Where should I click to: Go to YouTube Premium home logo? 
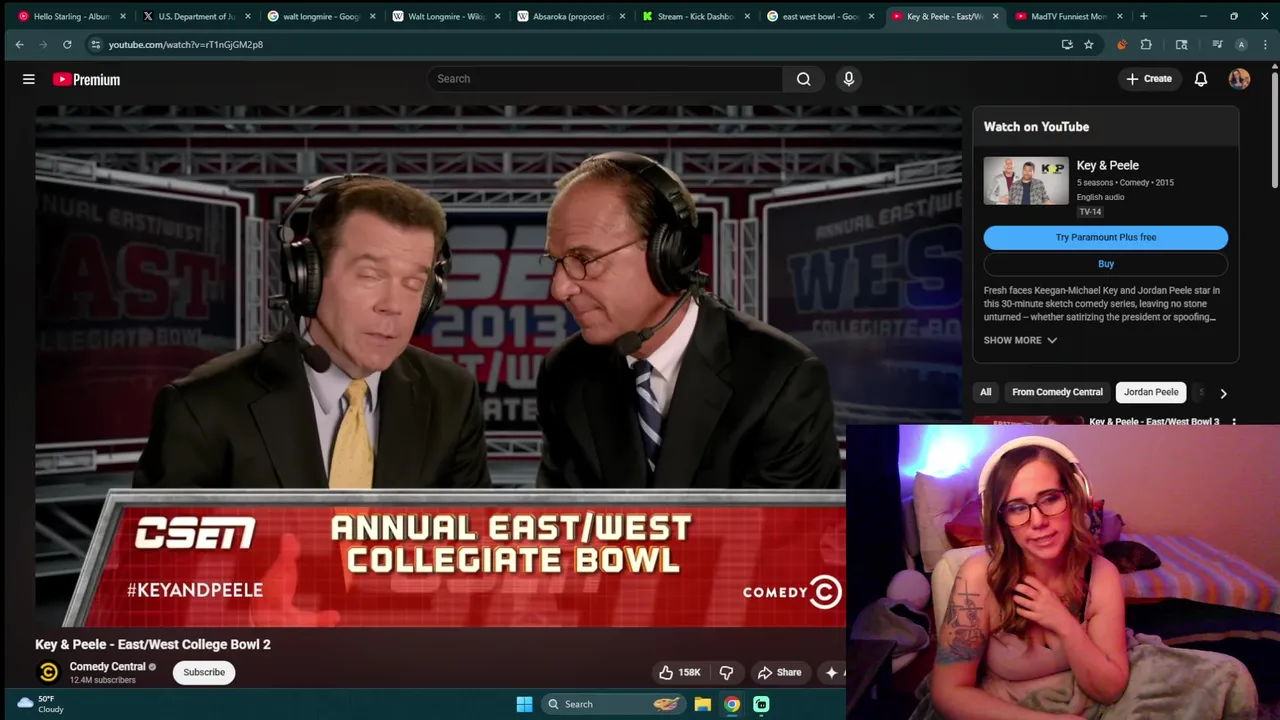point(87,79)
